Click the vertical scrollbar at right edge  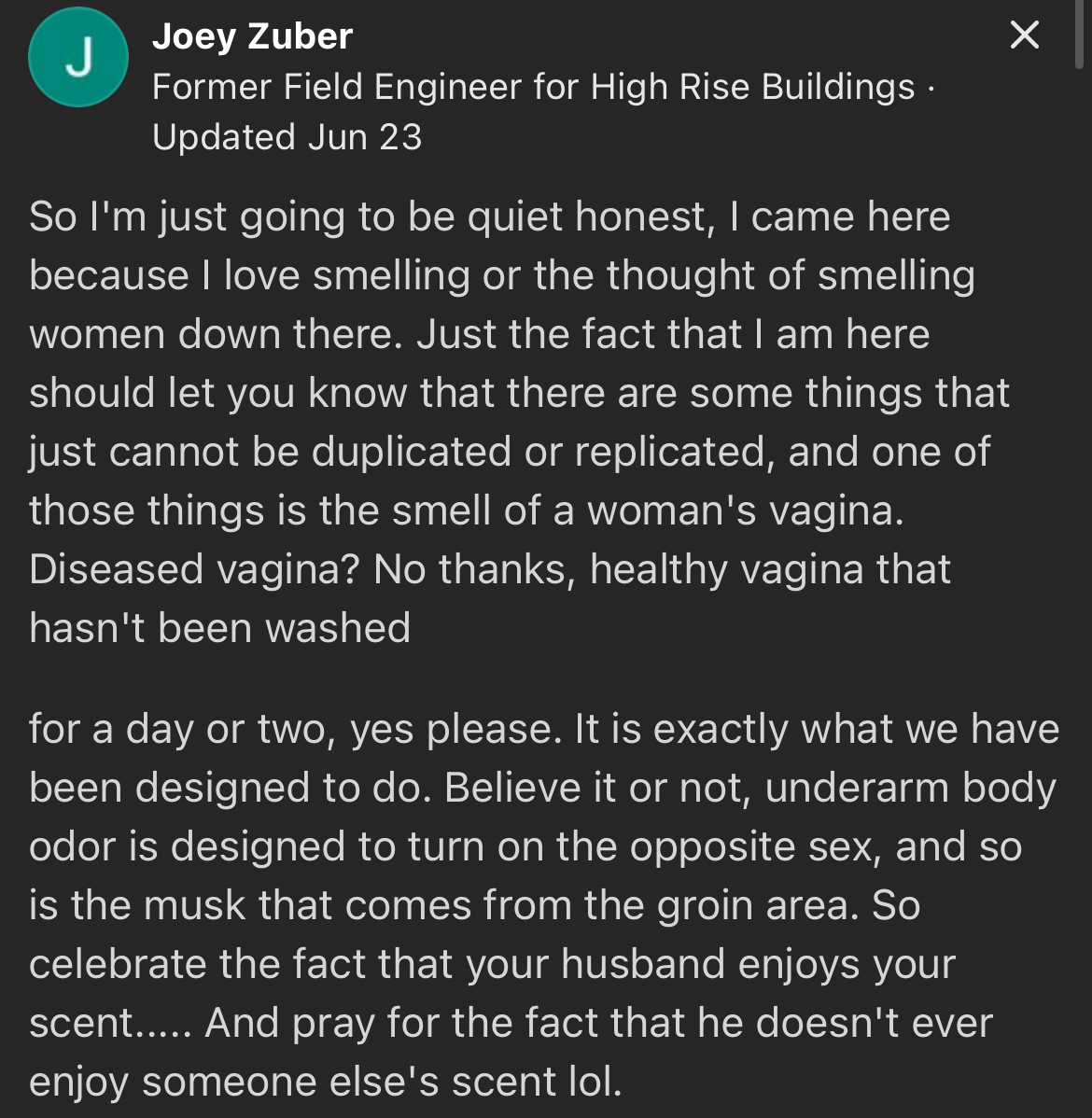(1081, 34)
